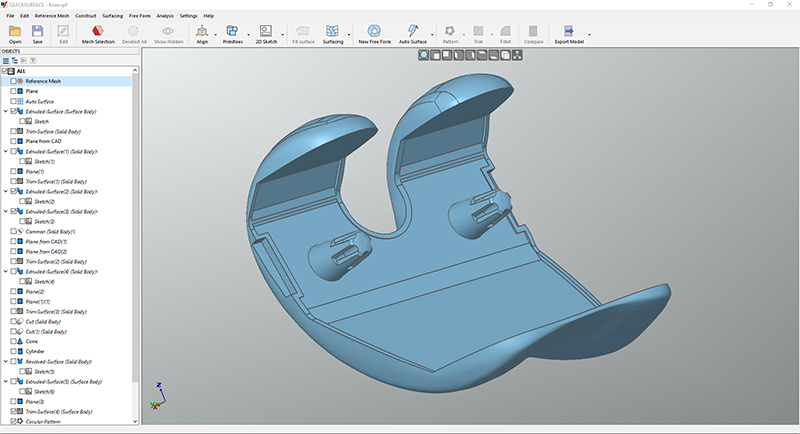Viewport: 800px width, 434px height.
Task: Open the Analysis menu
Action: [165, 16]
